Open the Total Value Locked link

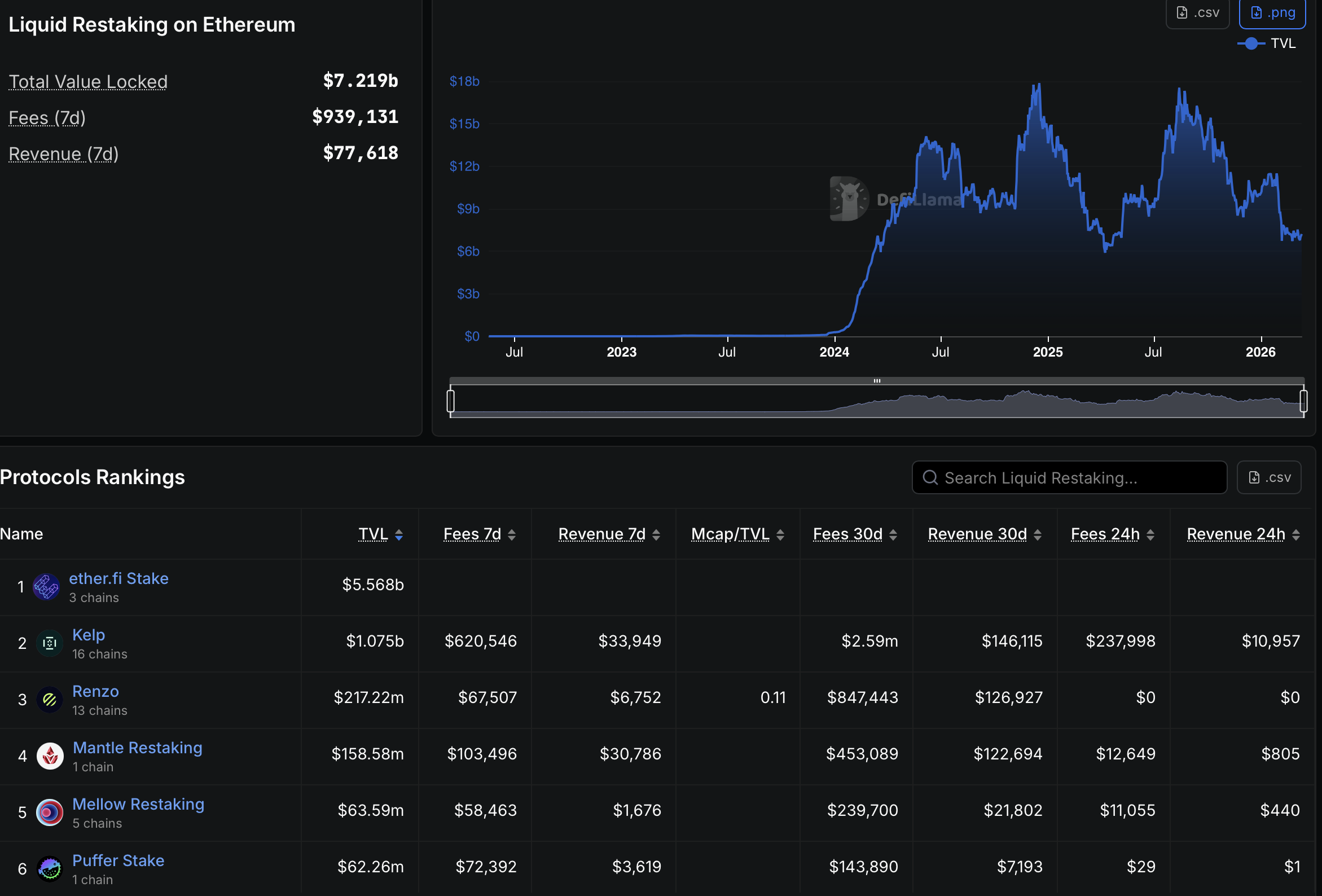tap(87, 81)
